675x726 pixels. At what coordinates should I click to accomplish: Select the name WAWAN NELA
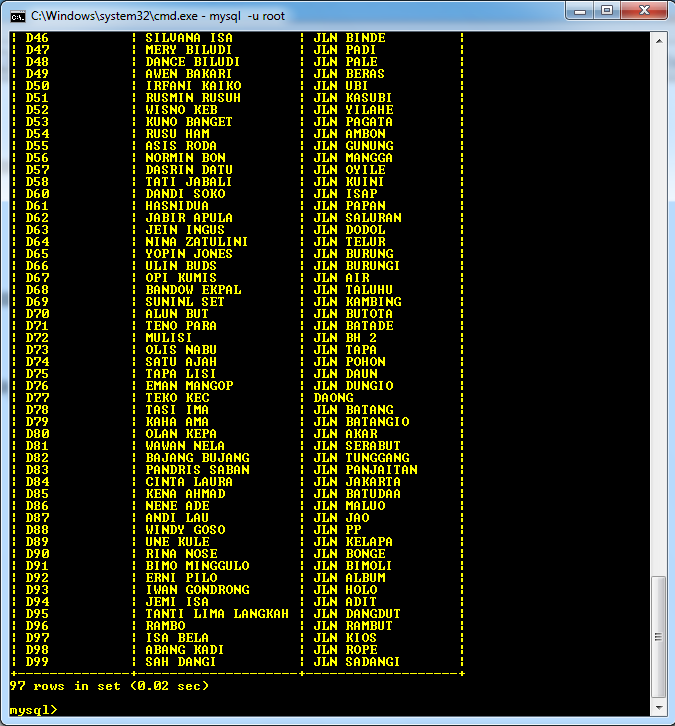(x=185, y=447)
